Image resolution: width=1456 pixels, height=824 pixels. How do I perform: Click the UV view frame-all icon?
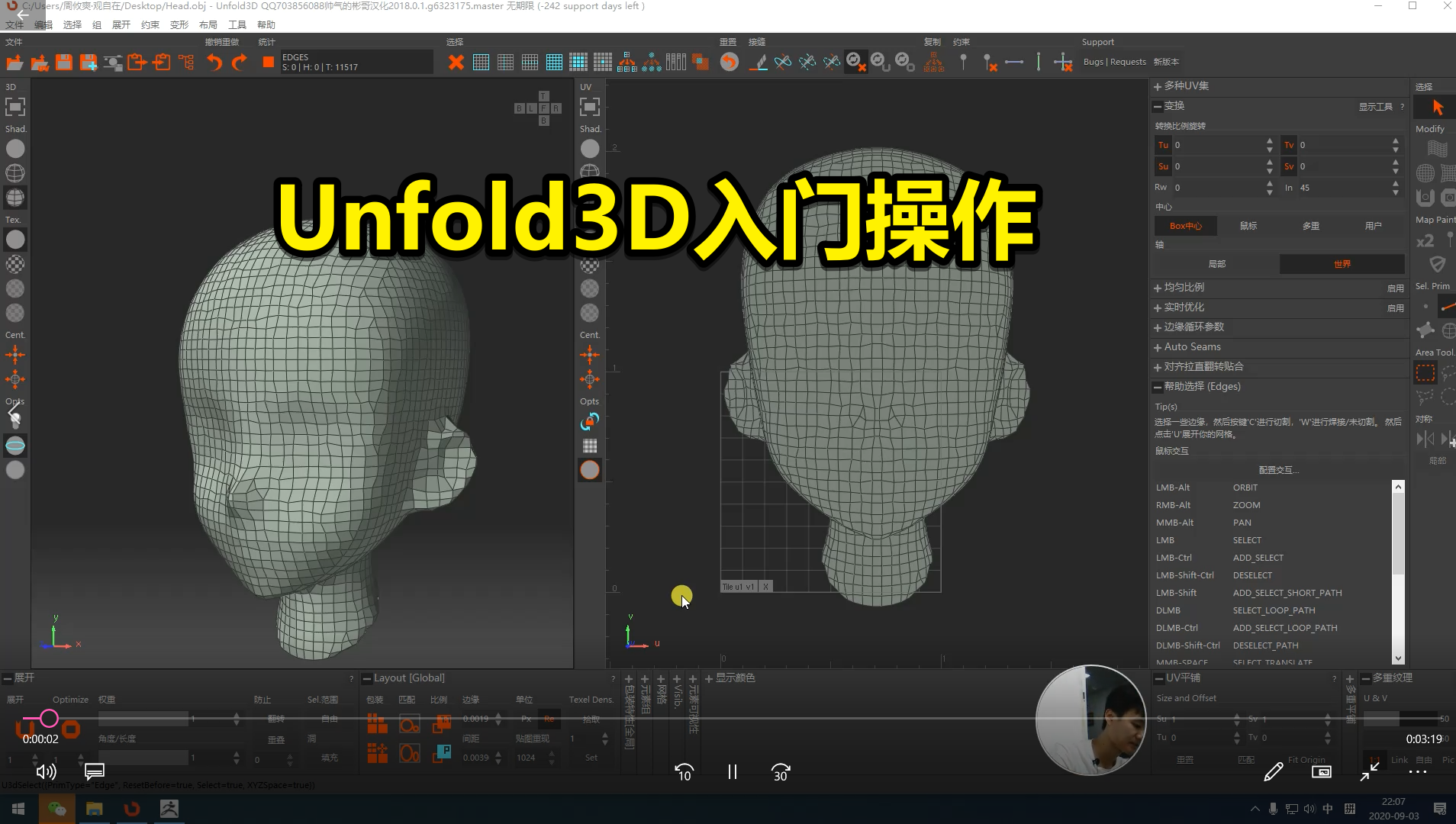coord(590,107)
